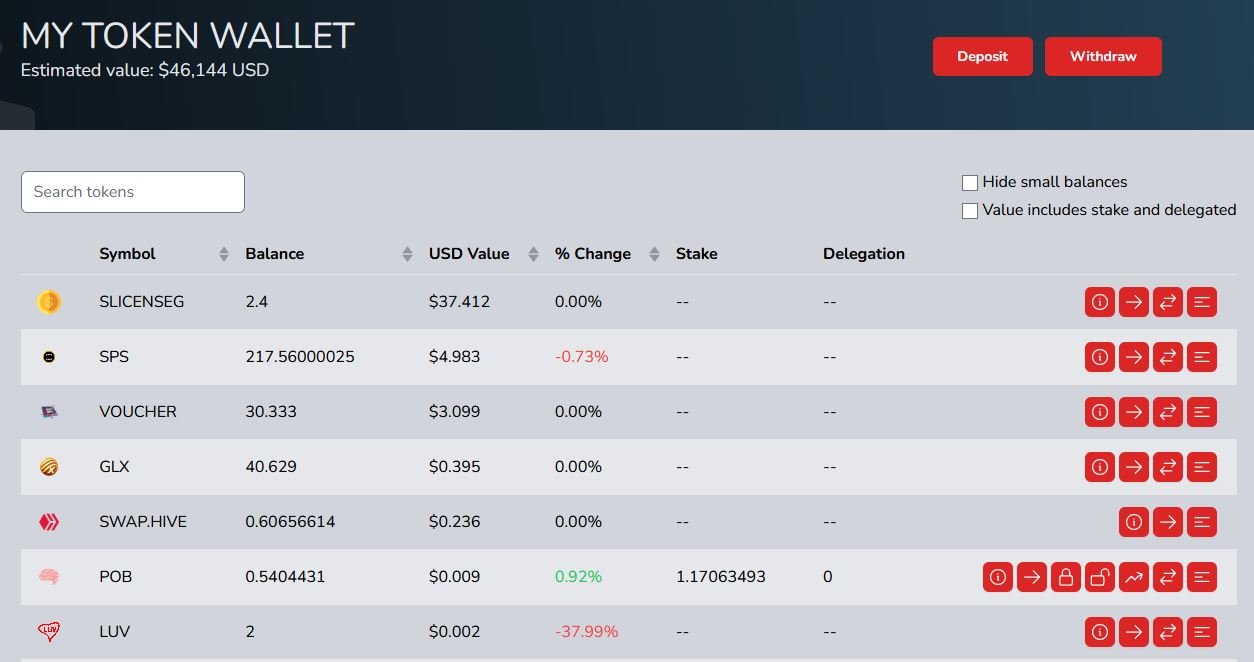
Task: Open VOUCHER token info icon
Action: [1100, 412]
